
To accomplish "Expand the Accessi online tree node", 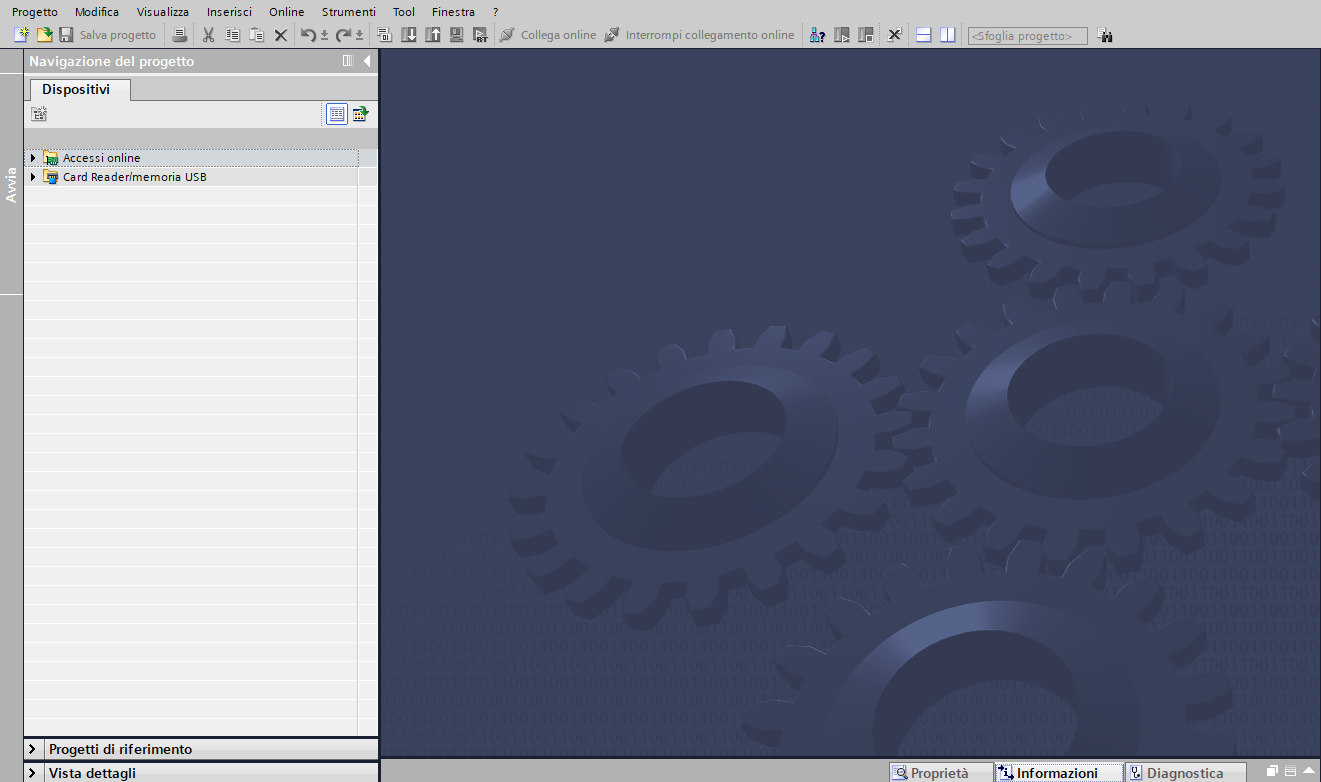I will [33, 158].
